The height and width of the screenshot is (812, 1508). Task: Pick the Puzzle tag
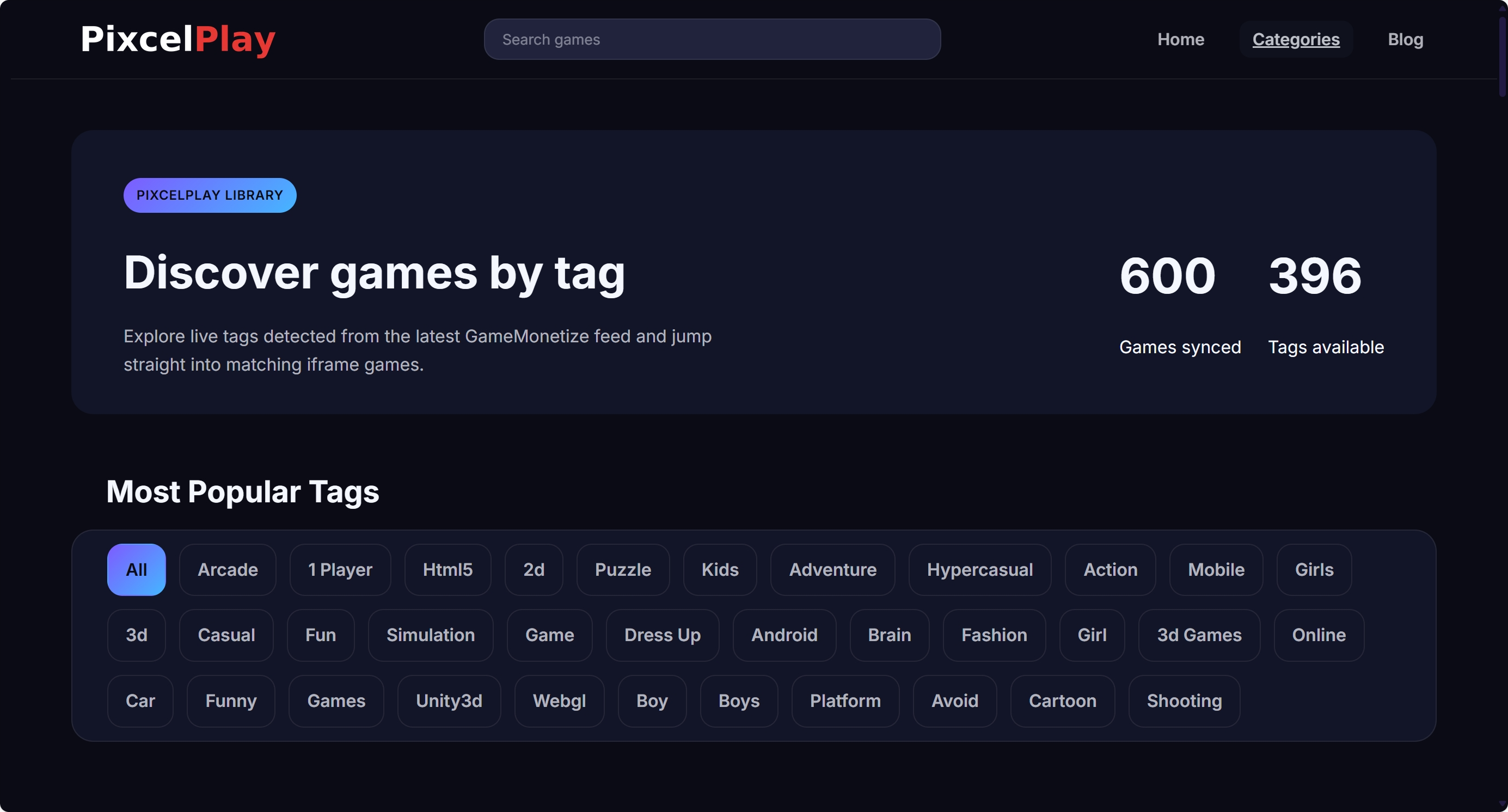coord(623,569)
